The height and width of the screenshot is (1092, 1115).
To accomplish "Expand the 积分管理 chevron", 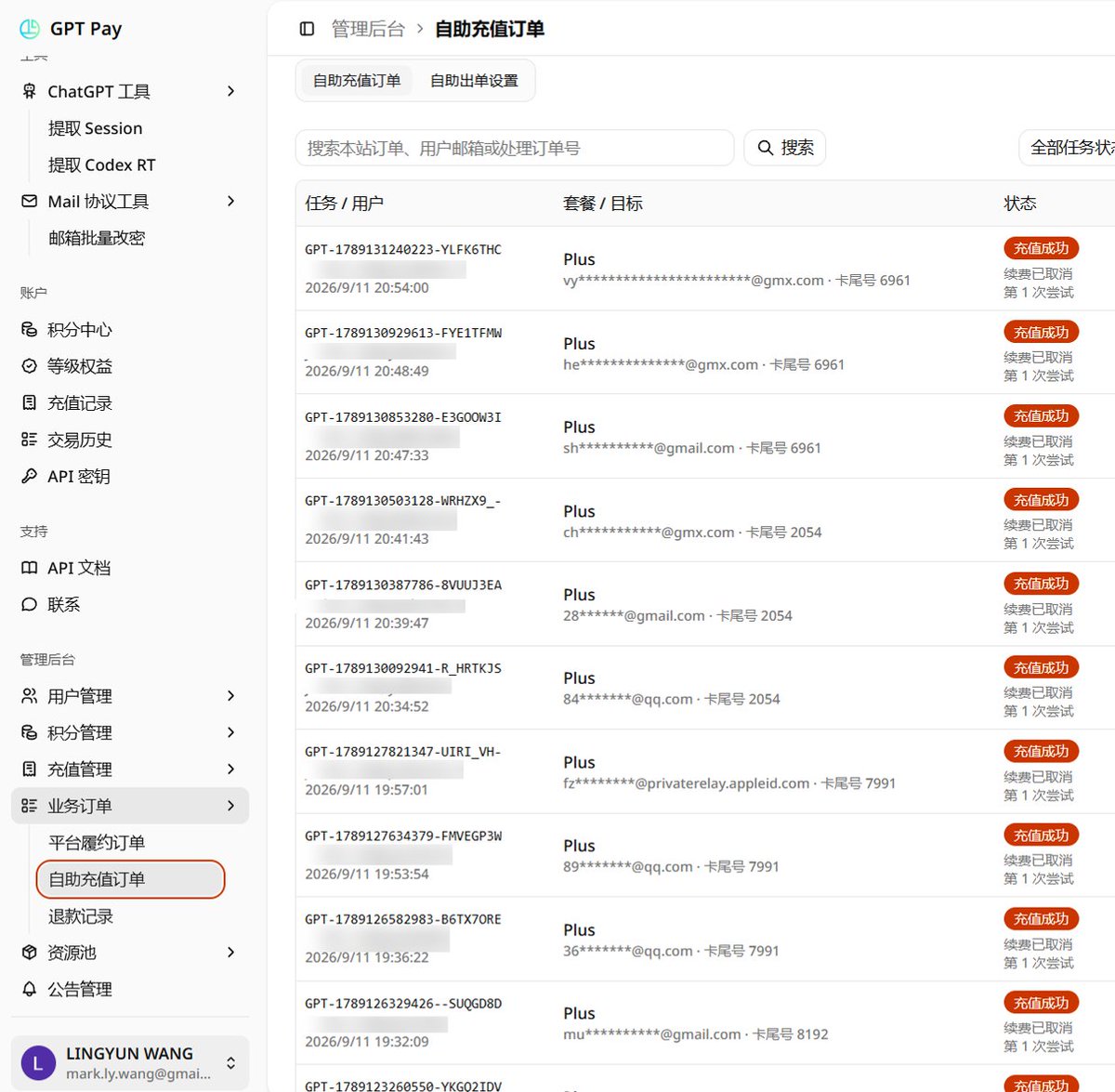I will 230,732.
